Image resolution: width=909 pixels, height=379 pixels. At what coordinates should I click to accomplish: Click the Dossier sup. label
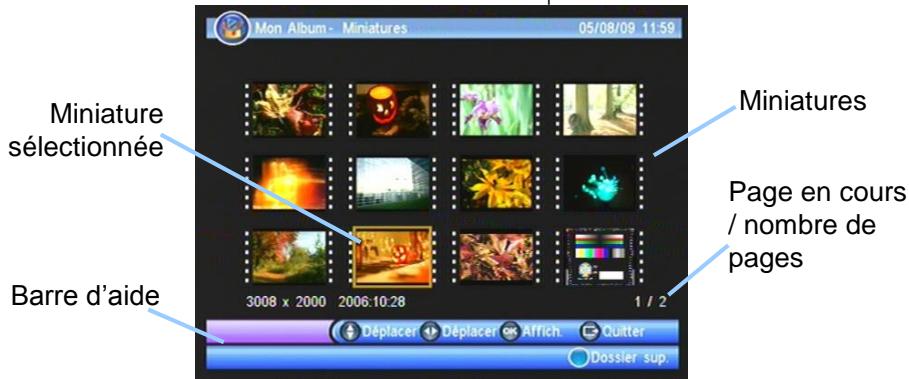tap(630, 358)
